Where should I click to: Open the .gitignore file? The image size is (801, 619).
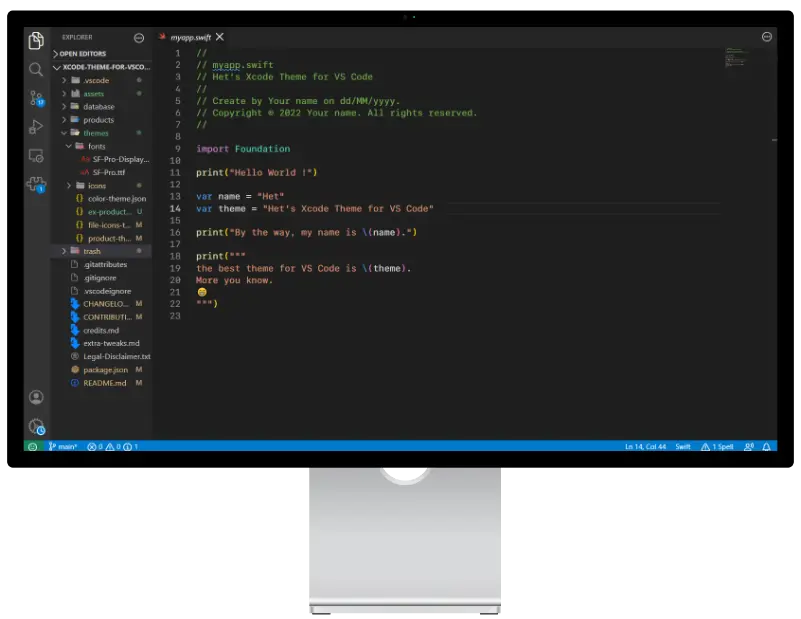pyautogui.click(x=101, y=278)
